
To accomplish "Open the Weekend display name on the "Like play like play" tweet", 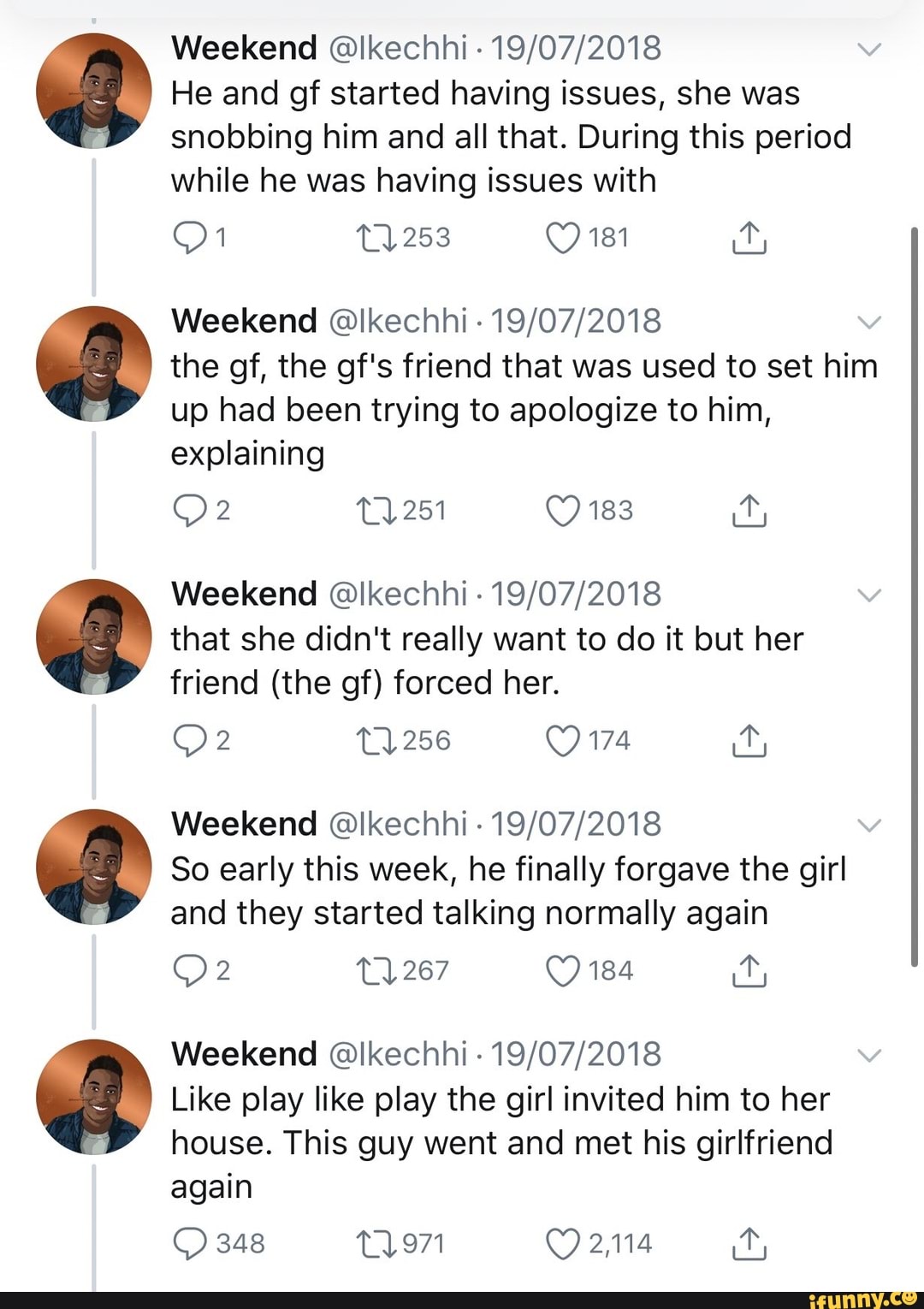I will [244, 1054].
